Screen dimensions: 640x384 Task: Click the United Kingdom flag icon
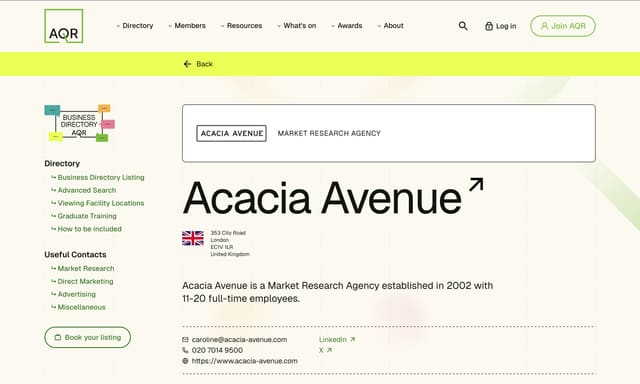point(193,238)
